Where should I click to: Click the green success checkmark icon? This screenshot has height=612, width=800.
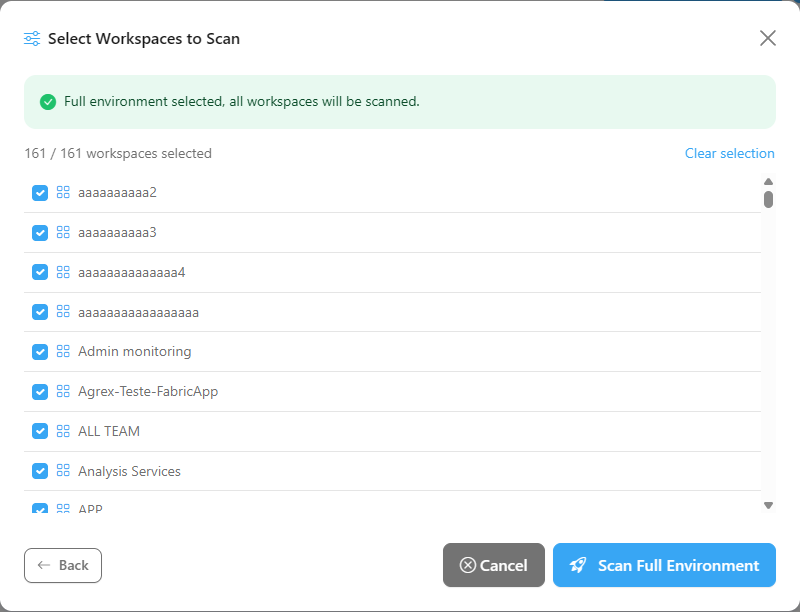48,102
